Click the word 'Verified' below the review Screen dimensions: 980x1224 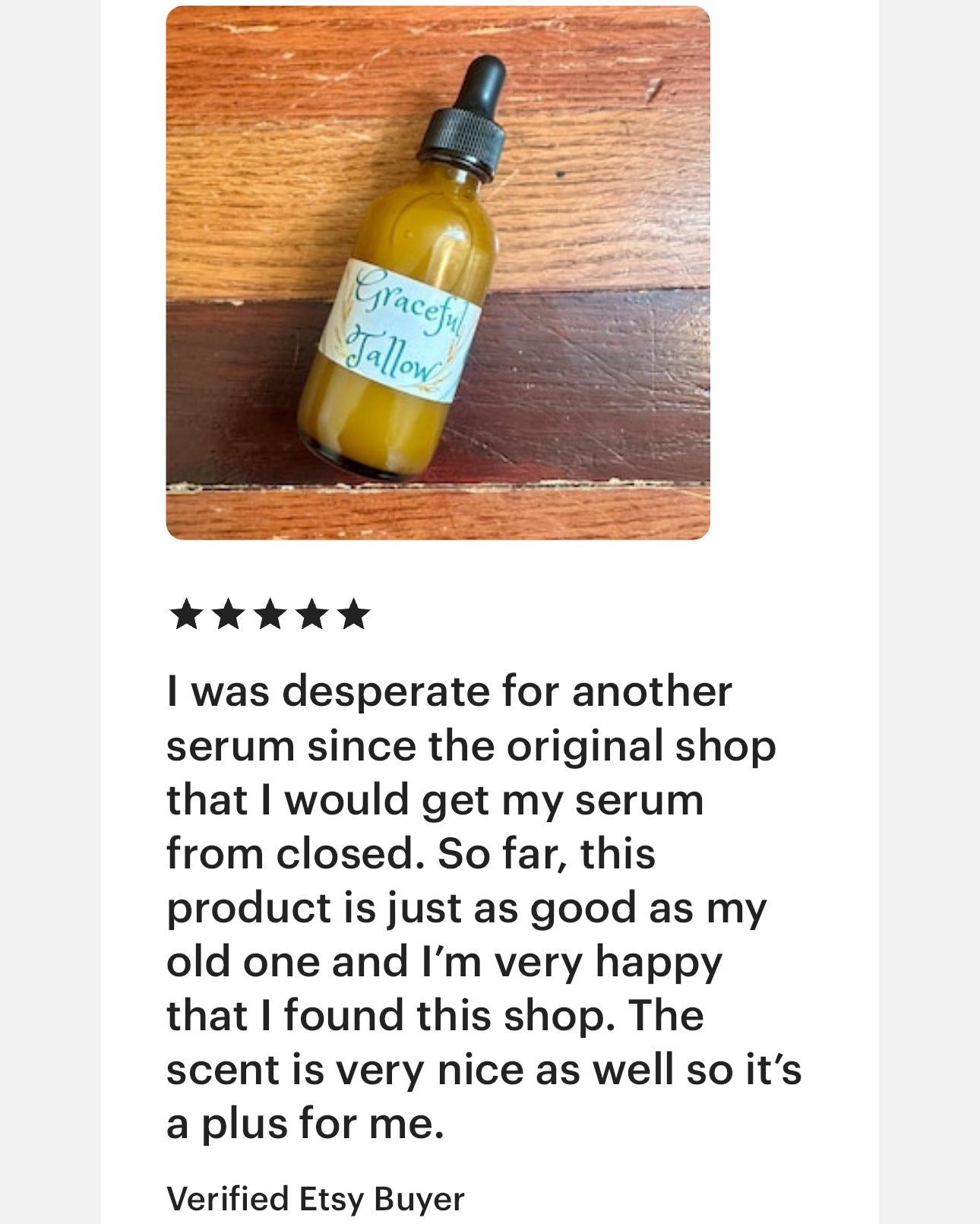(x=228, y=1198)
